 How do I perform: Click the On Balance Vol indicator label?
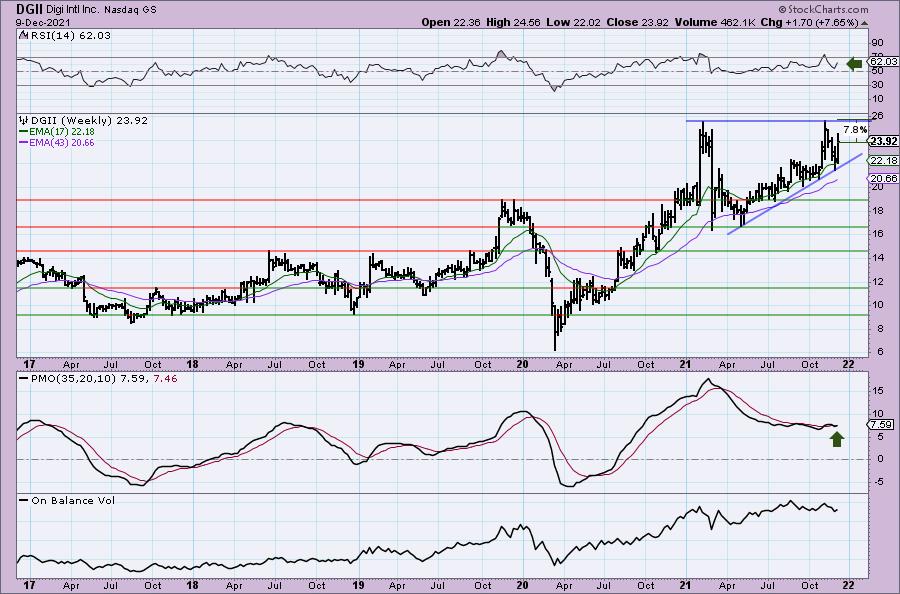[x=73, y=500]
